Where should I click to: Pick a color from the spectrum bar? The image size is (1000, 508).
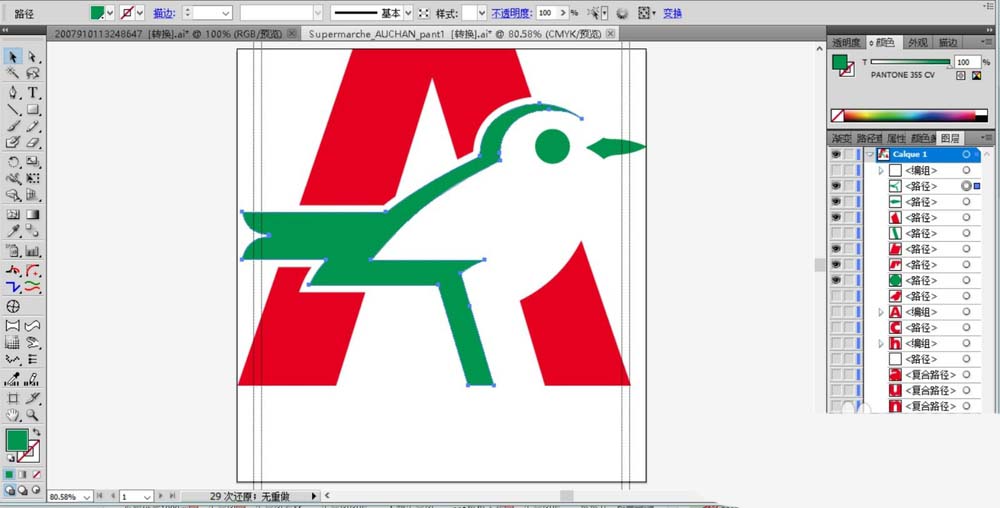(x=908, y=116)
